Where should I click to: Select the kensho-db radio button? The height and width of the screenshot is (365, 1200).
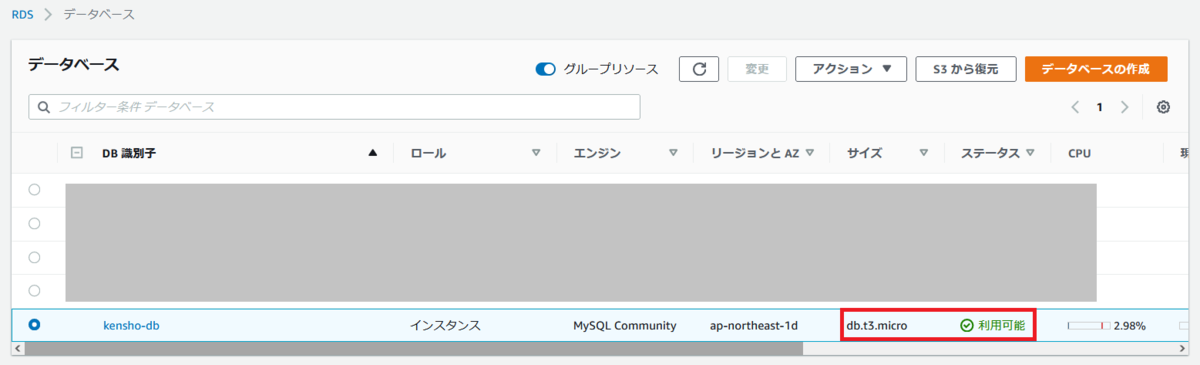pos(35,325)
